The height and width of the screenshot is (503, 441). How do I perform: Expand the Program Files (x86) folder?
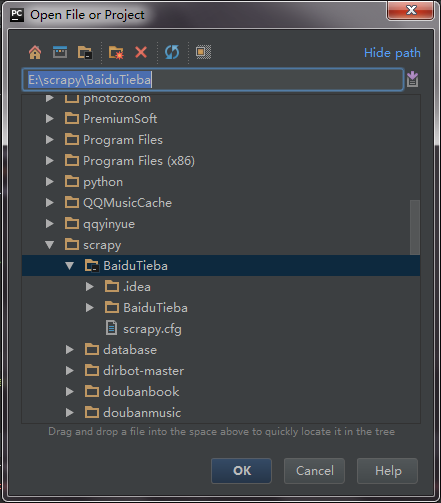(x=50, y=160)
